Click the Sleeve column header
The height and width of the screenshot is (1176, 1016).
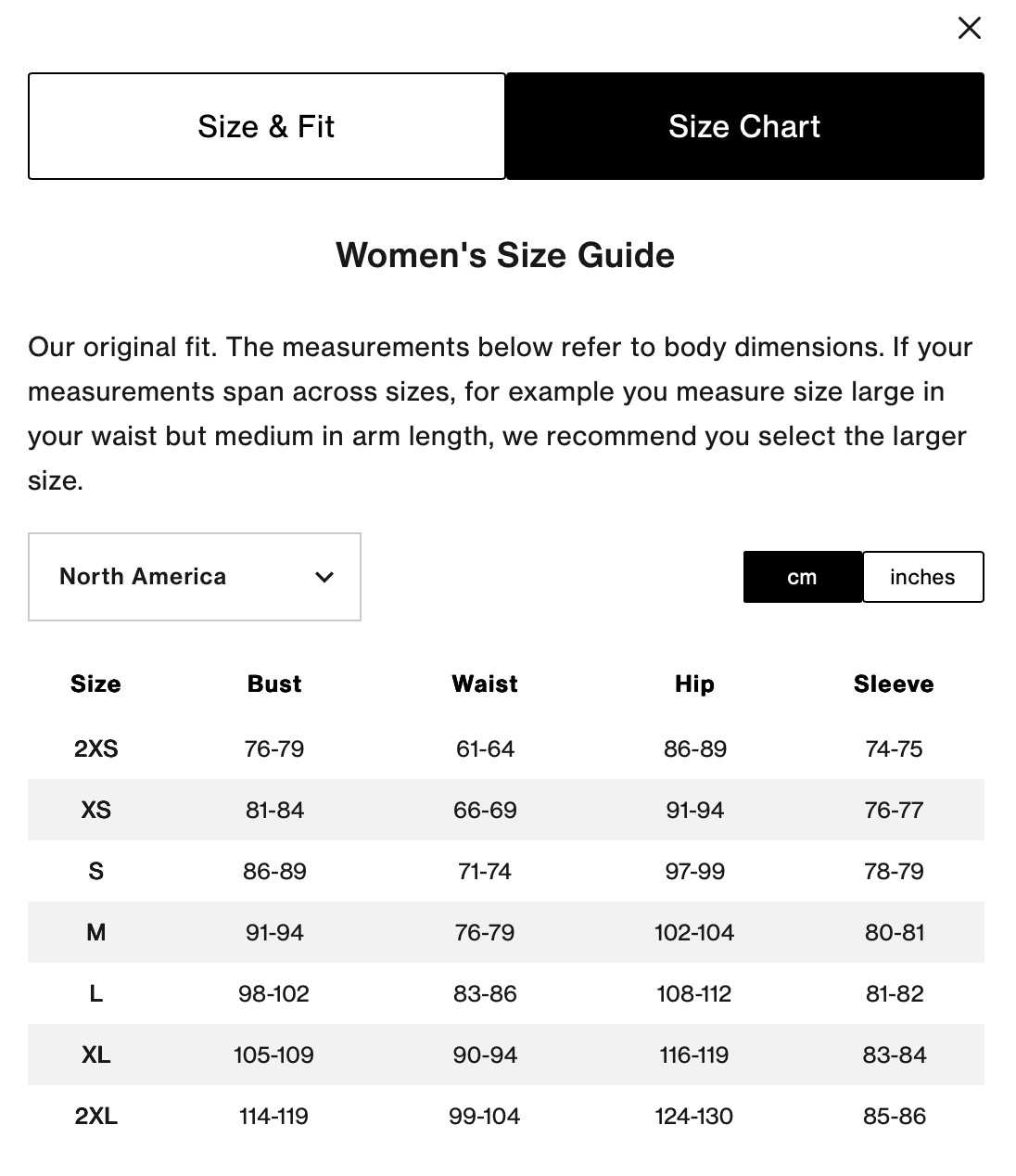[x=893, y=684]
